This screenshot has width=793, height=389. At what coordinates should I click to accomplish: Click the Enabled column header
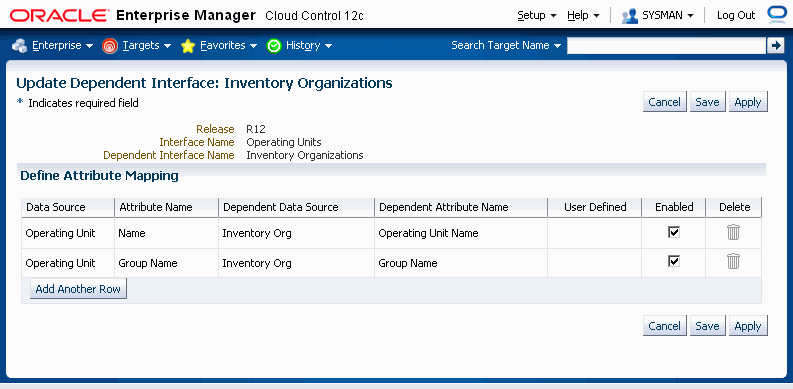pyautogui.click(x=674, y=207)
